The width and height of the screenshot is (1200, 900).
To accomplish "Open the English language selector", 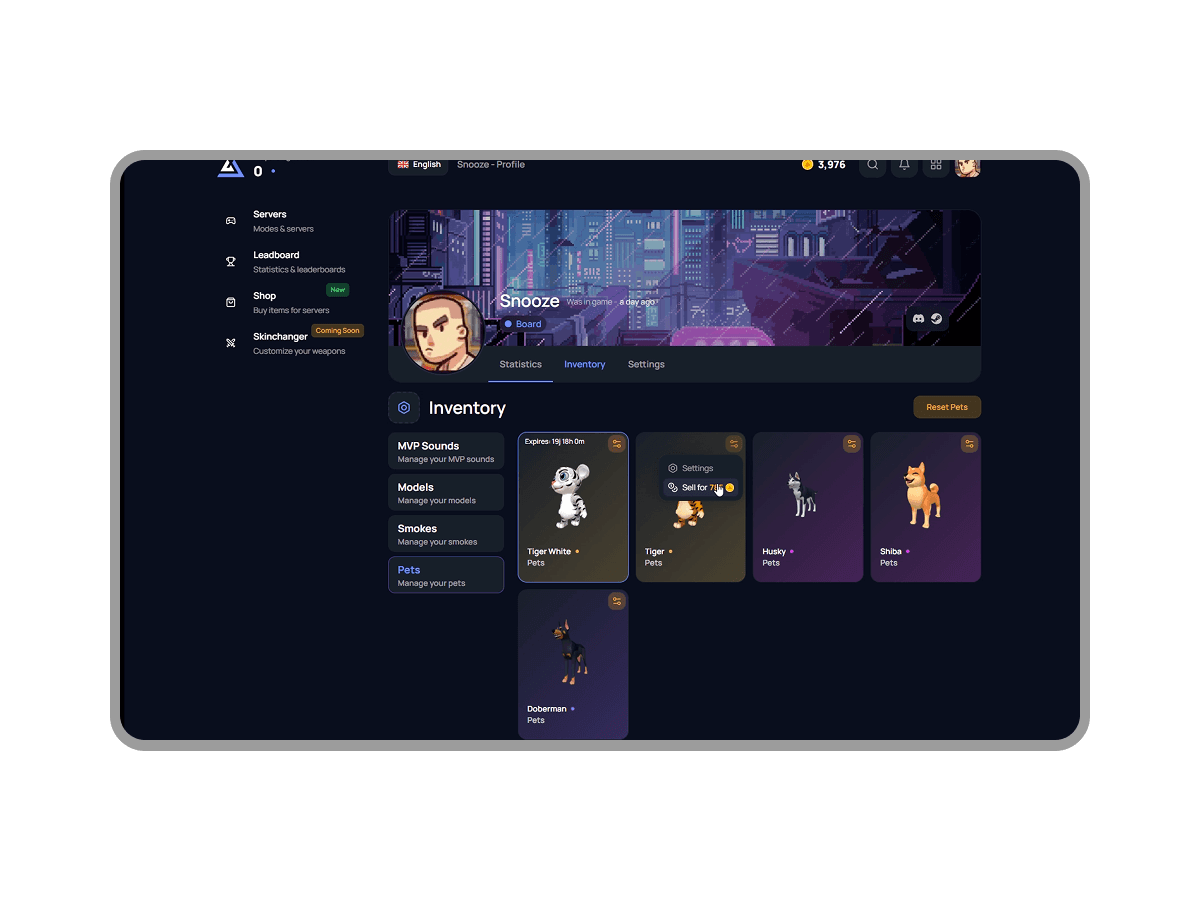I will coord(419,165).
